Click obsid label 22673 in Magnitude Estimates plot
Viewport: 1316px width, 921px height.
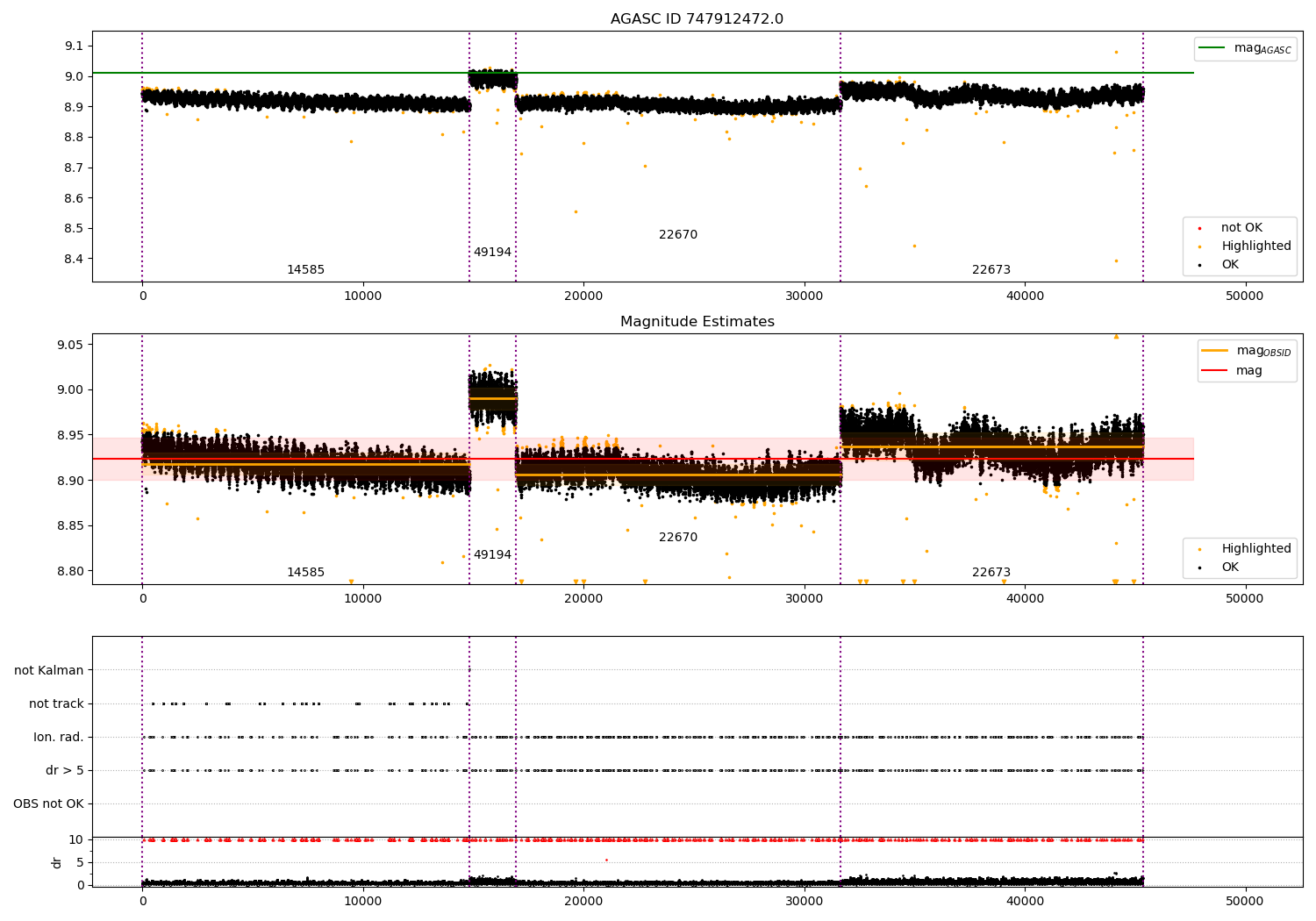point(991,573)
